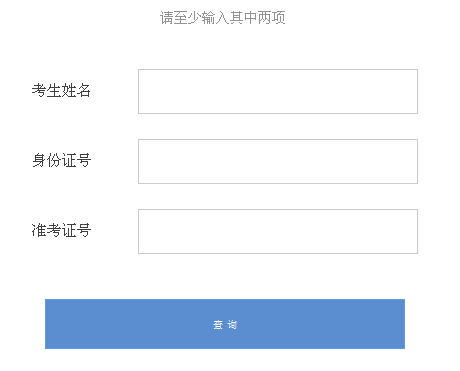Viewport: 460px width, 371px height.
Task: Activate the last empty text field
Action: pos(278,231)
